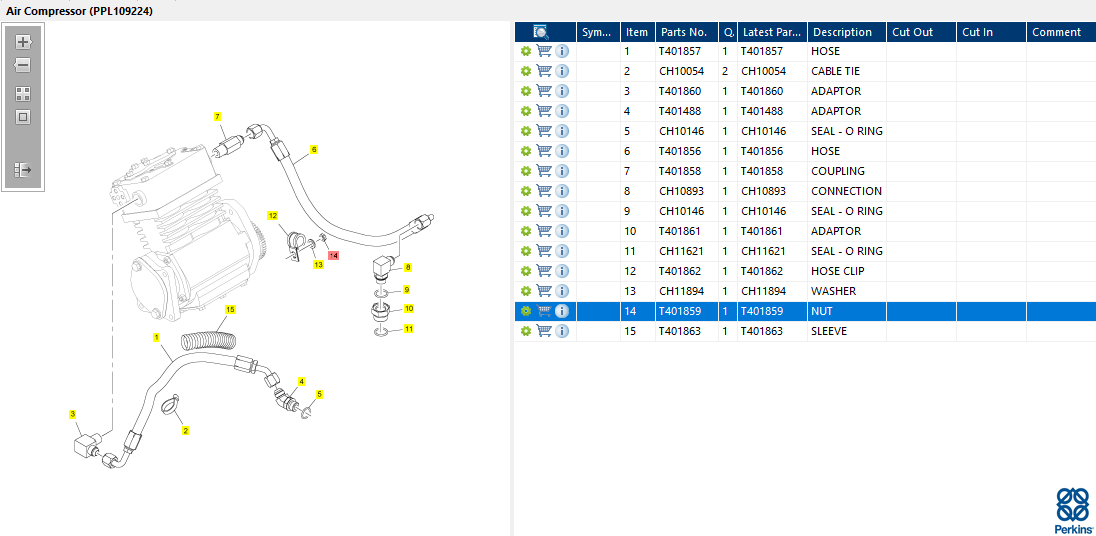1096x536 pixels.
Task: Click the zoom out minus icon
Action: tap(23, 66)
